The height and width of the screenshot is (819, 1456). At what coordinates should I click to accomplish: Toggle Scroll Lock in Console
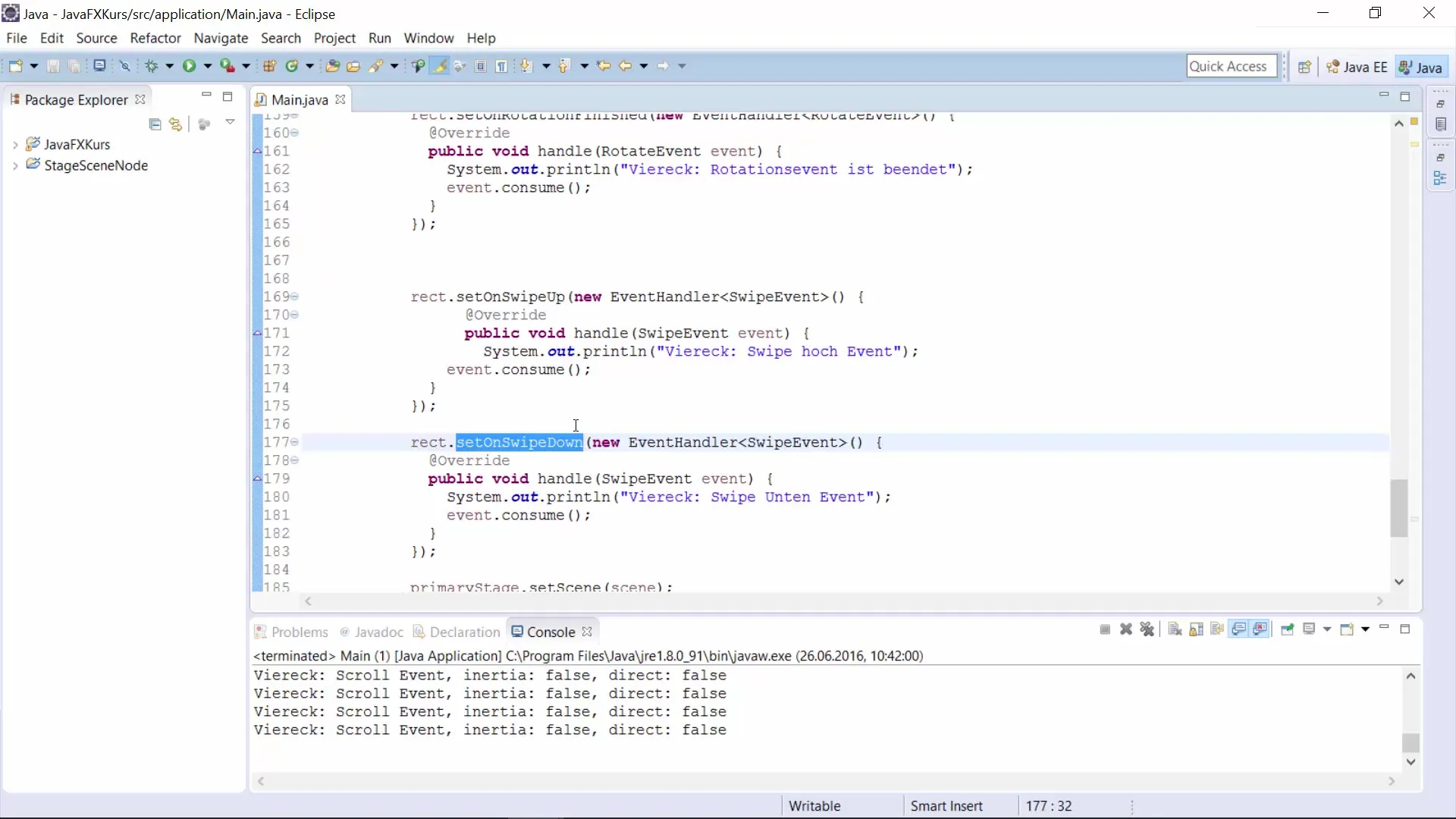(1197, 629)
